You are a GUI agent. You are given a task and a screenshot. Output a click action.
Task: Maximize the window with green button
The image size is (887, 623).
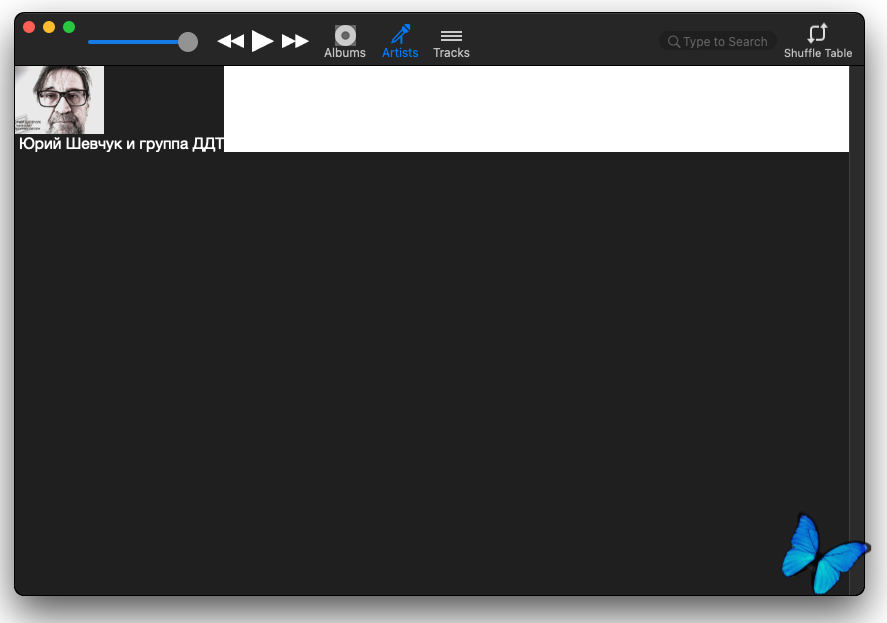tap(69, 27)
